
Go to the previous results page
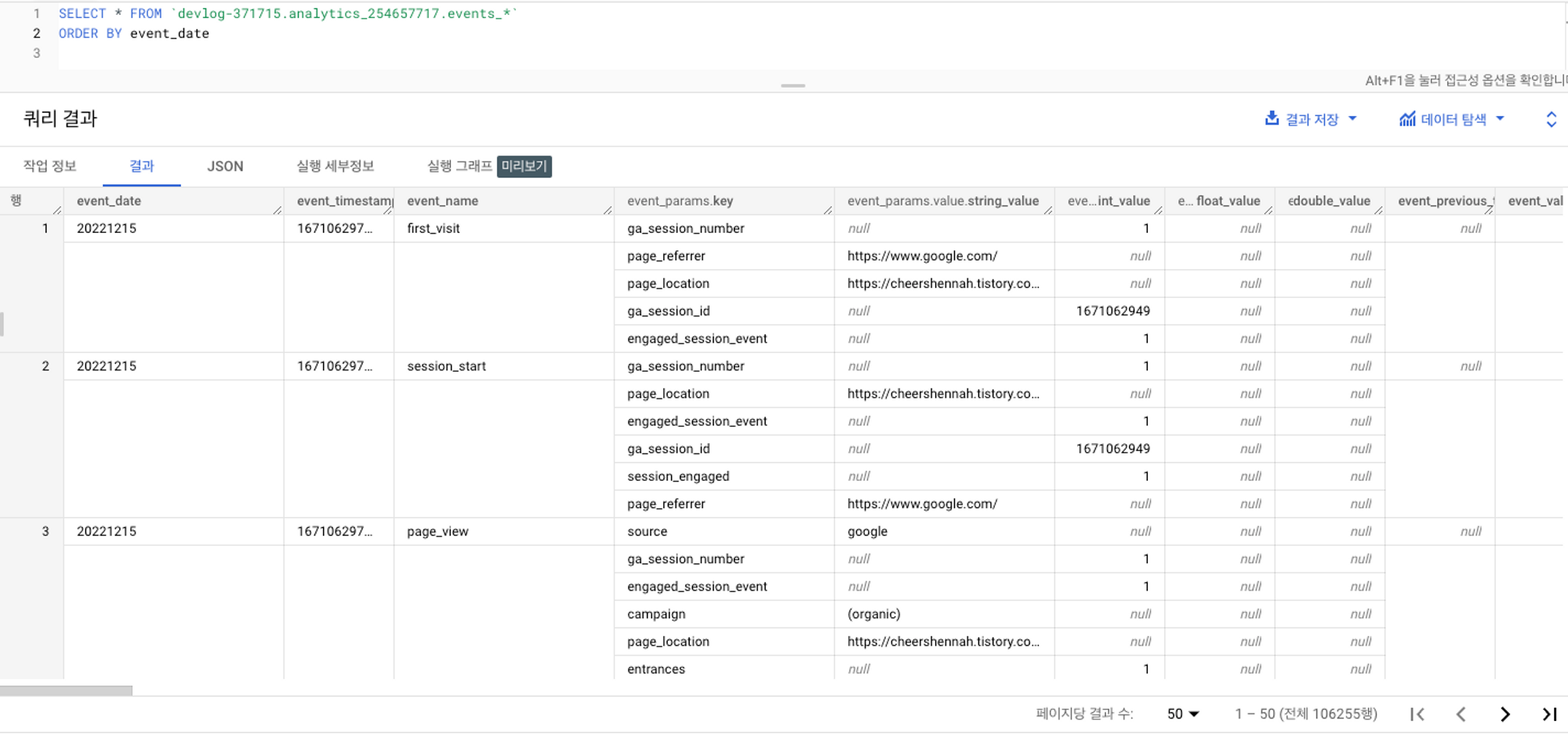coord(1461,714)
